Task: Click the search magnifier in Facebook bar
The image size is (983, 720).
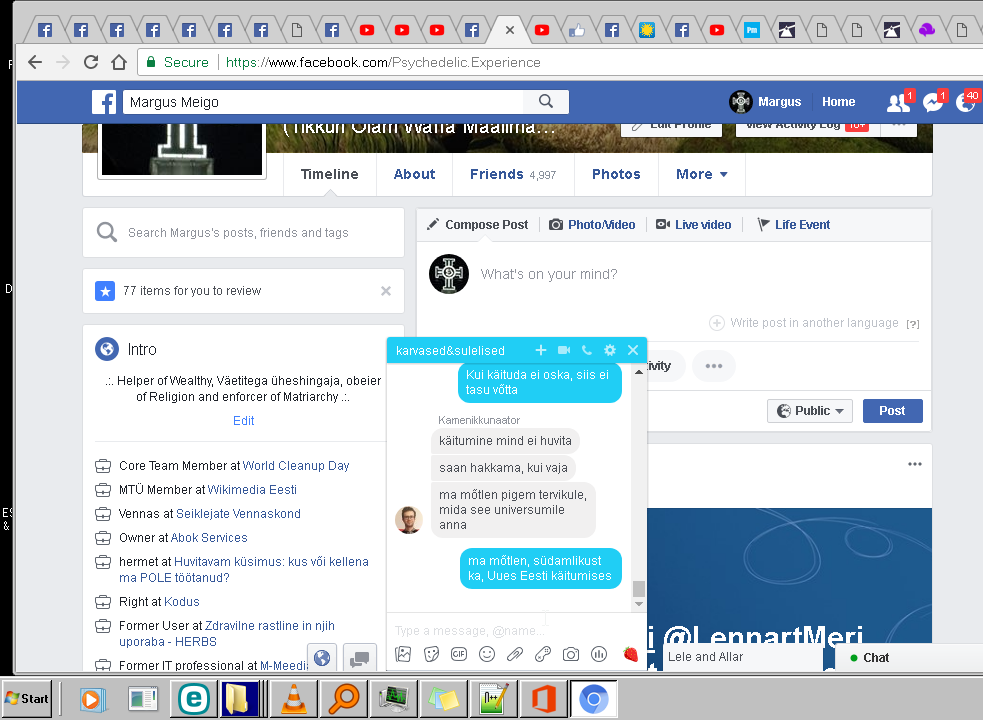Action: tap(545, 102)
